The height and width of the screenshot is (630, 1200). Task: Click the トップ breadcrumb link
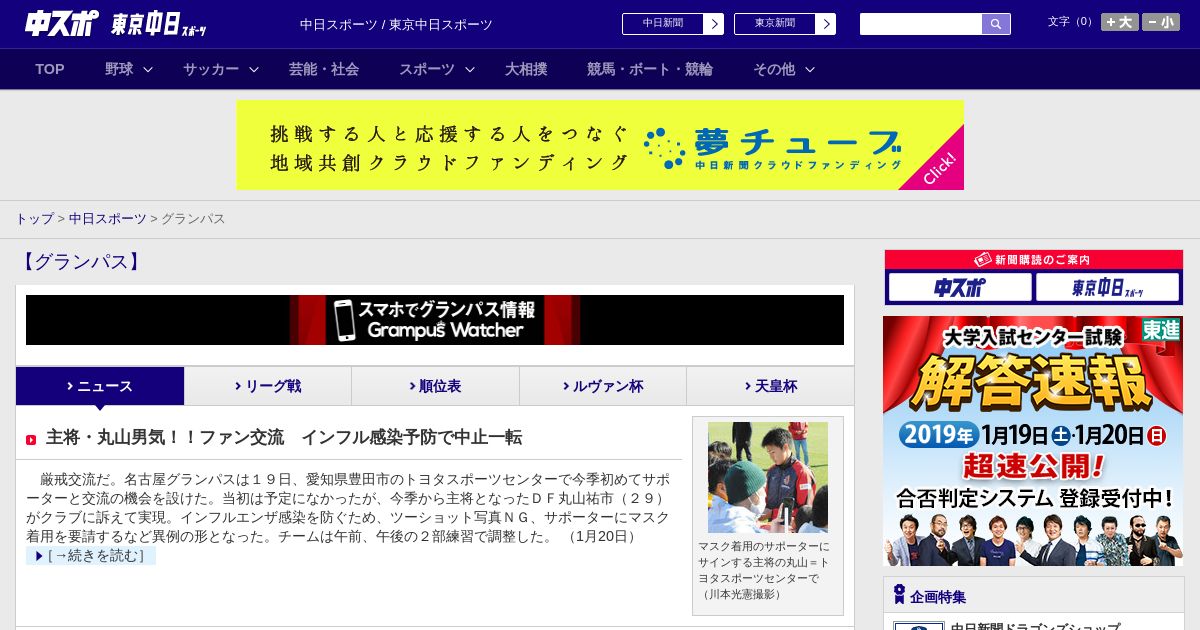[x=34, y=218]
